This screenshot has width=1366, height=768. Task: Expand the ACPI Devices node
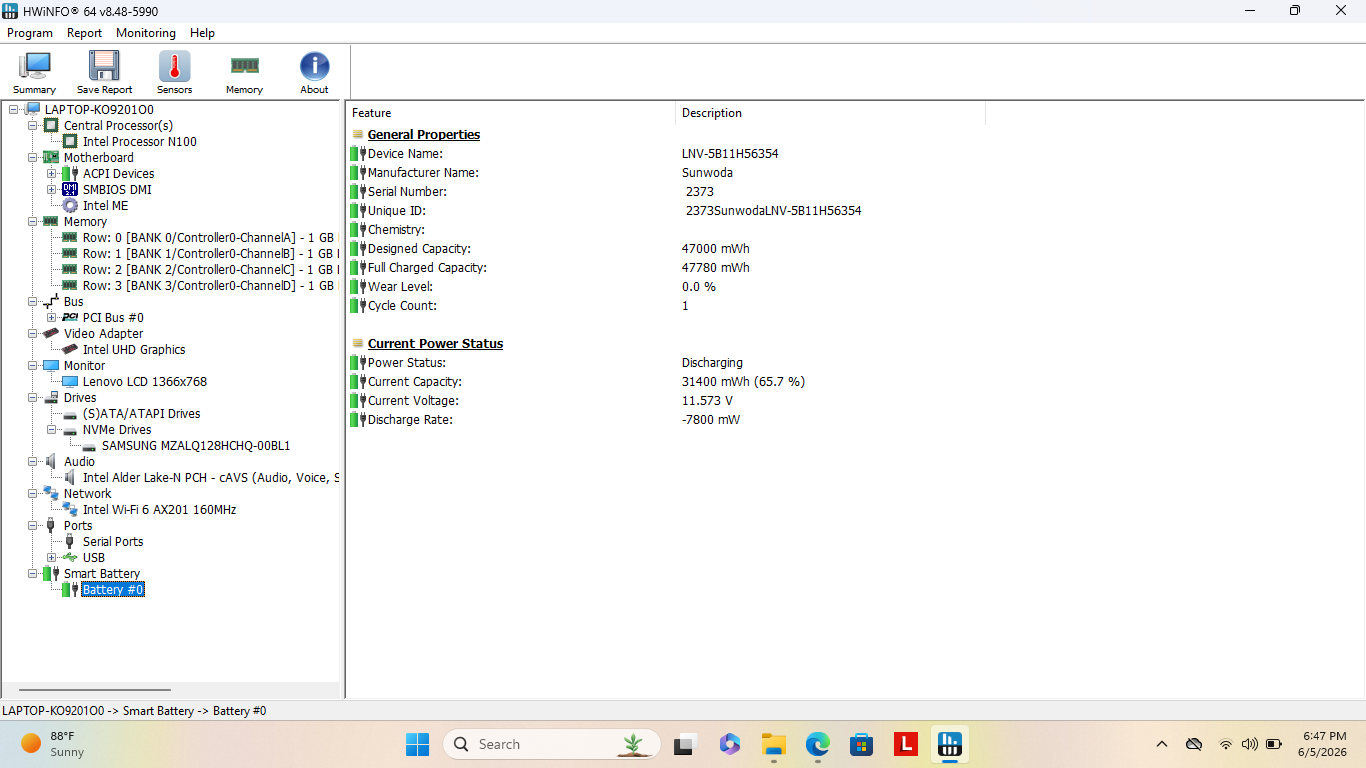tap(52, 174)
